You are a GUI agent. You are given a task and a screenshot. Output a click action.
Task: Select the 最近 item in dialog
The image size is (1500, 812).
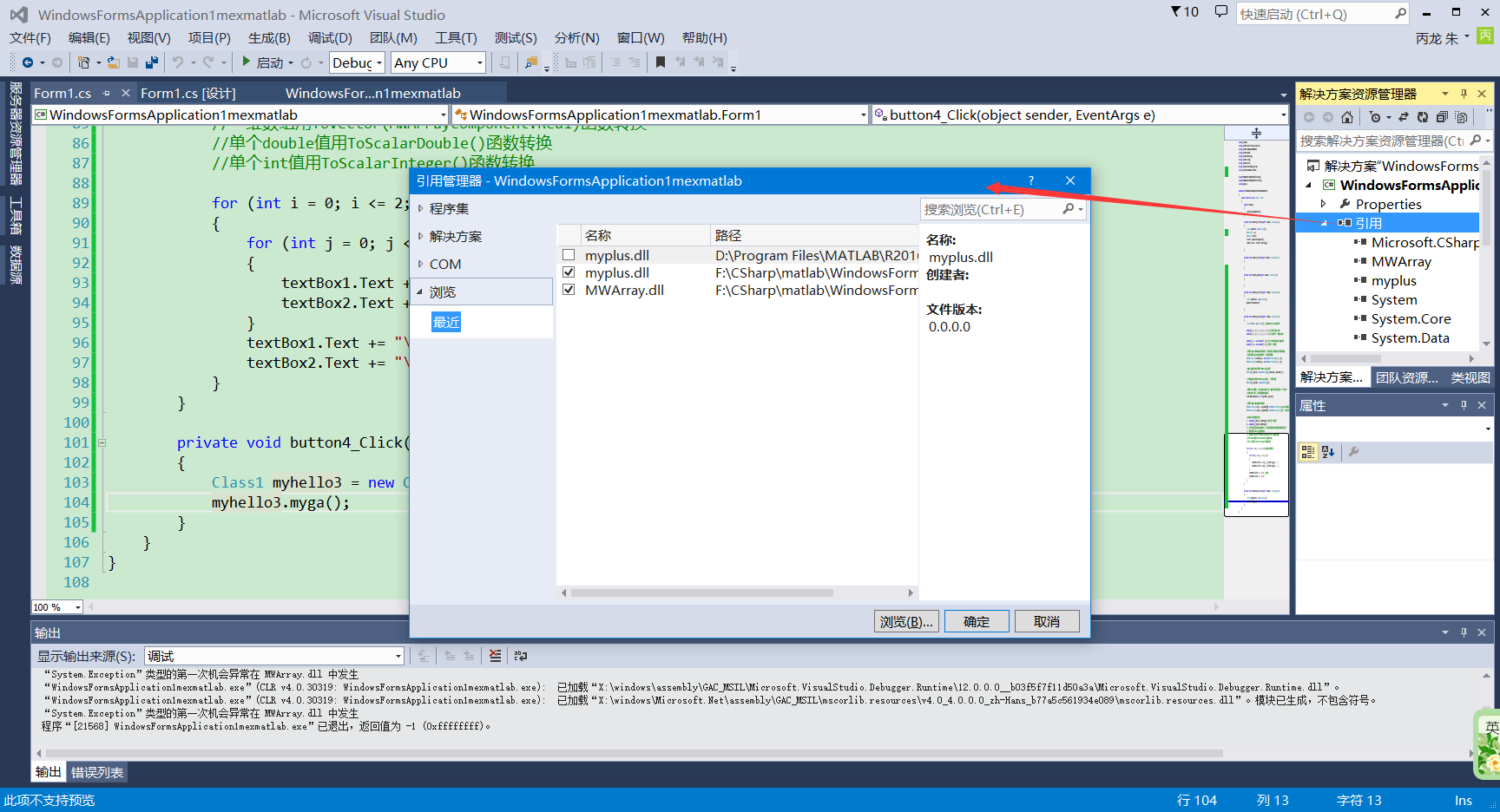[x=446, y=323]
